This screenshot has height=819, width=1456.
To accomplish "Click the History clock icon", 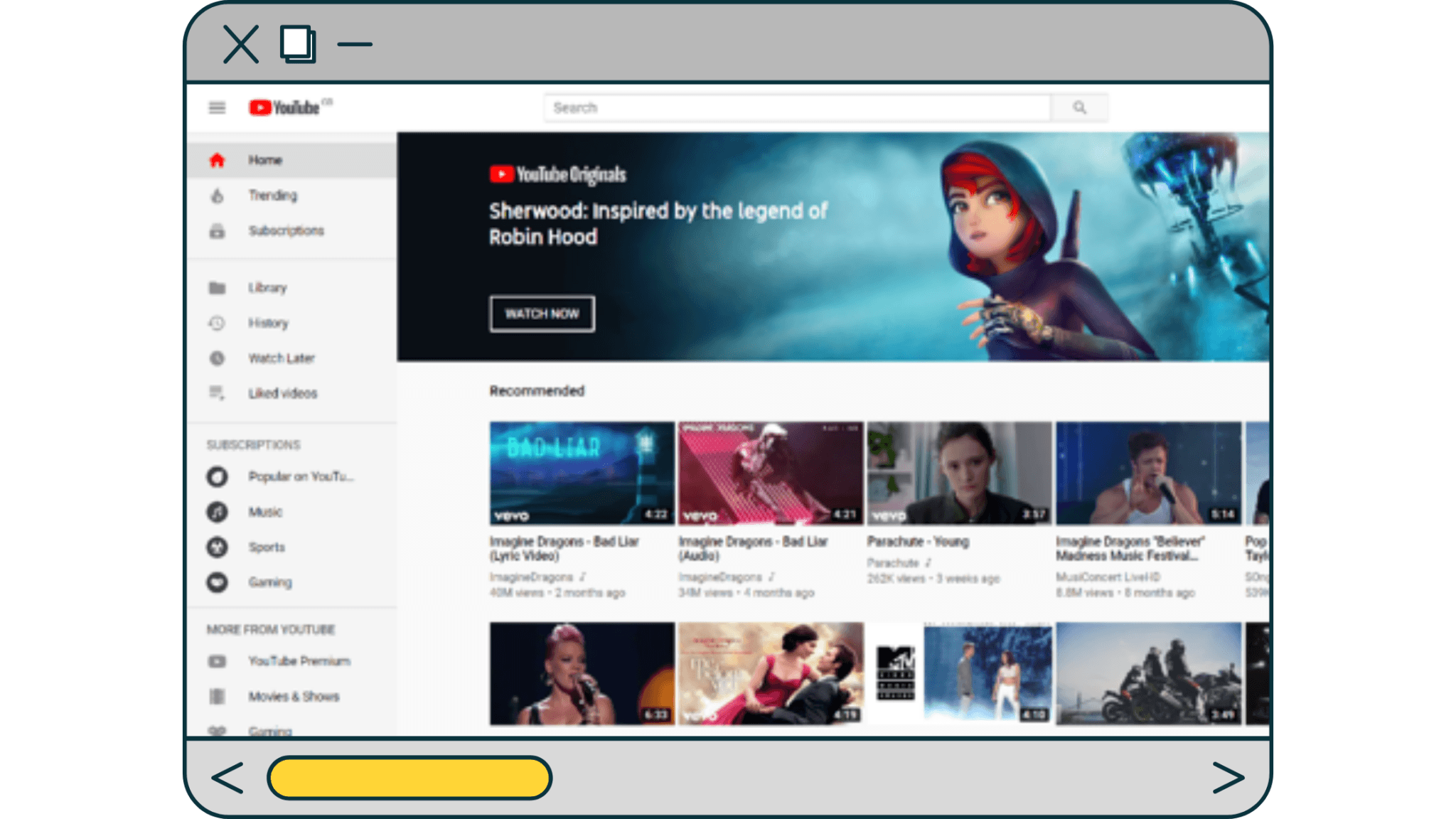I will point(217,323).
